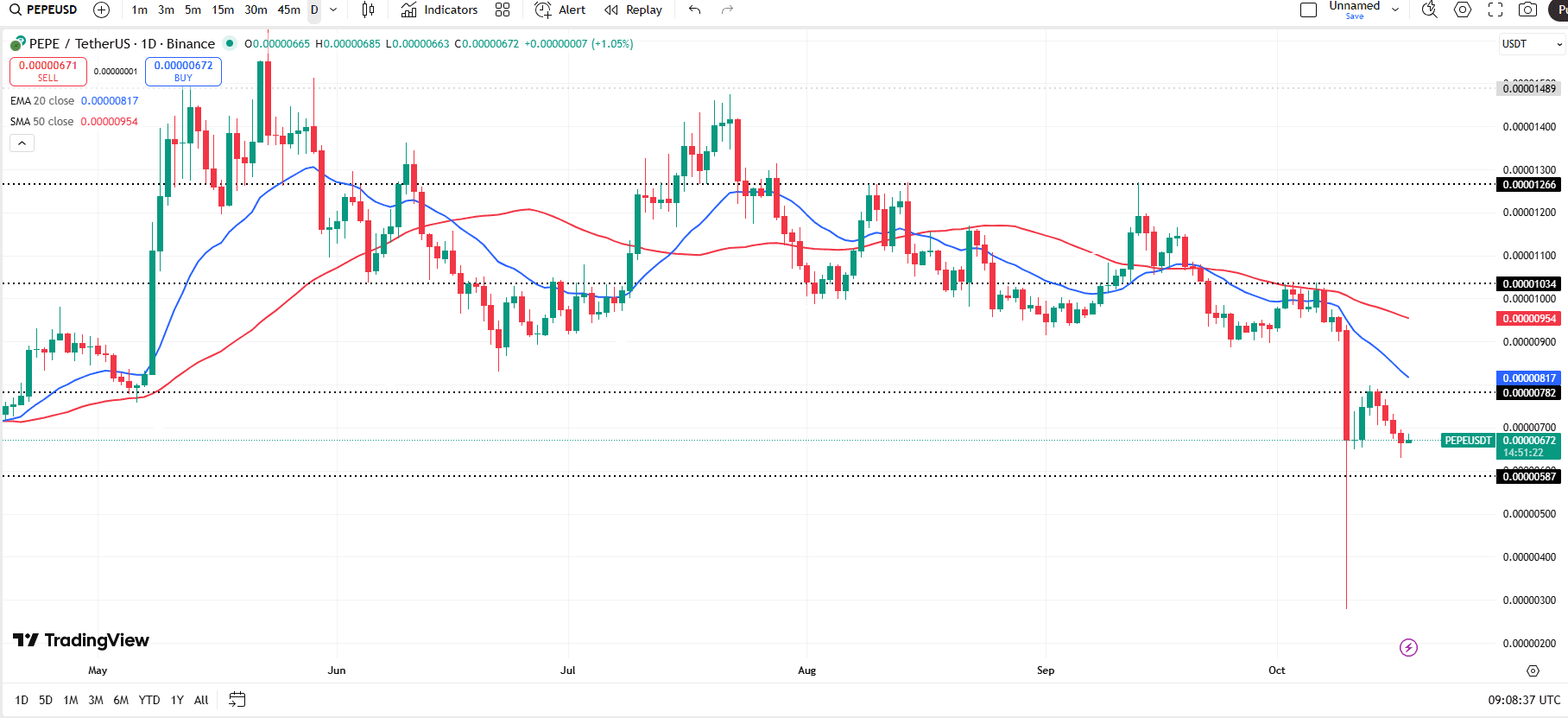The width and height of the screenshot is (1568, 718).
Task: Collapse the indicator legend with chevron
Action: tap(22, 143)
